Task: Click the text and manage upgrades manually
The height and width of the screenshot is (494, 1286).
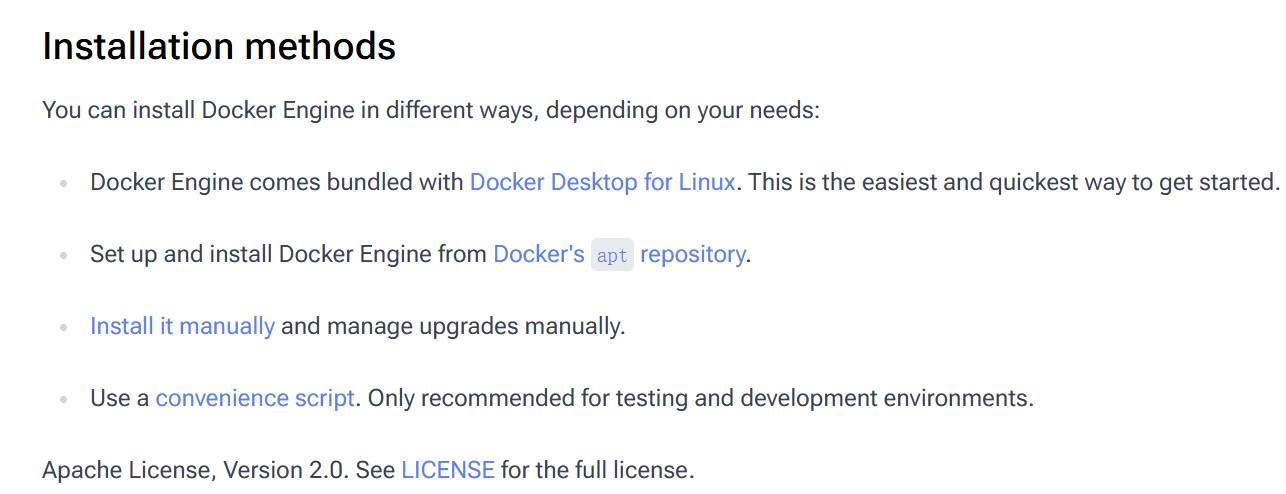Action: pos(453,326)
